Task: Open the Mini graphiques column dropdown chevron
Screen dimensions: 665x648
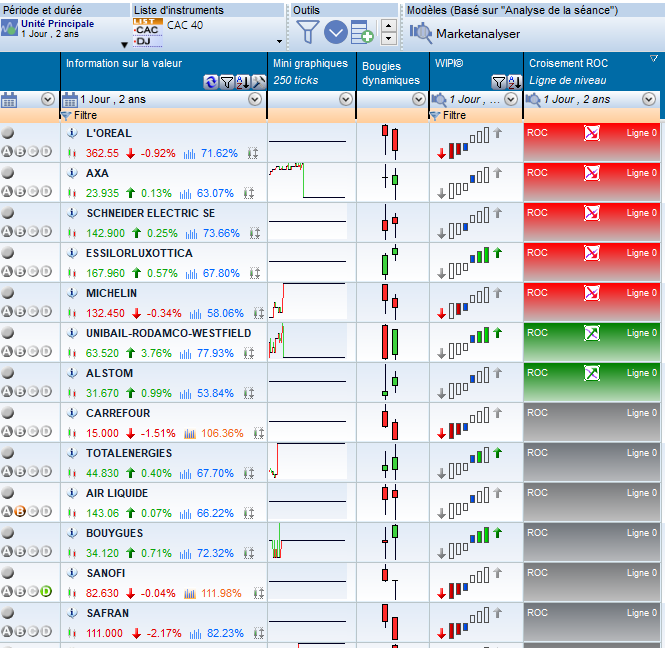Action: pos(346,100)
